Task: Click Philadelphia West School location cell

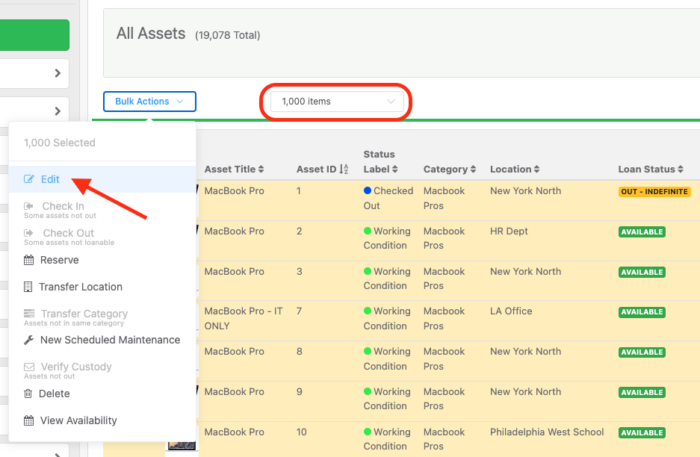Action: (x=547, y=432)
